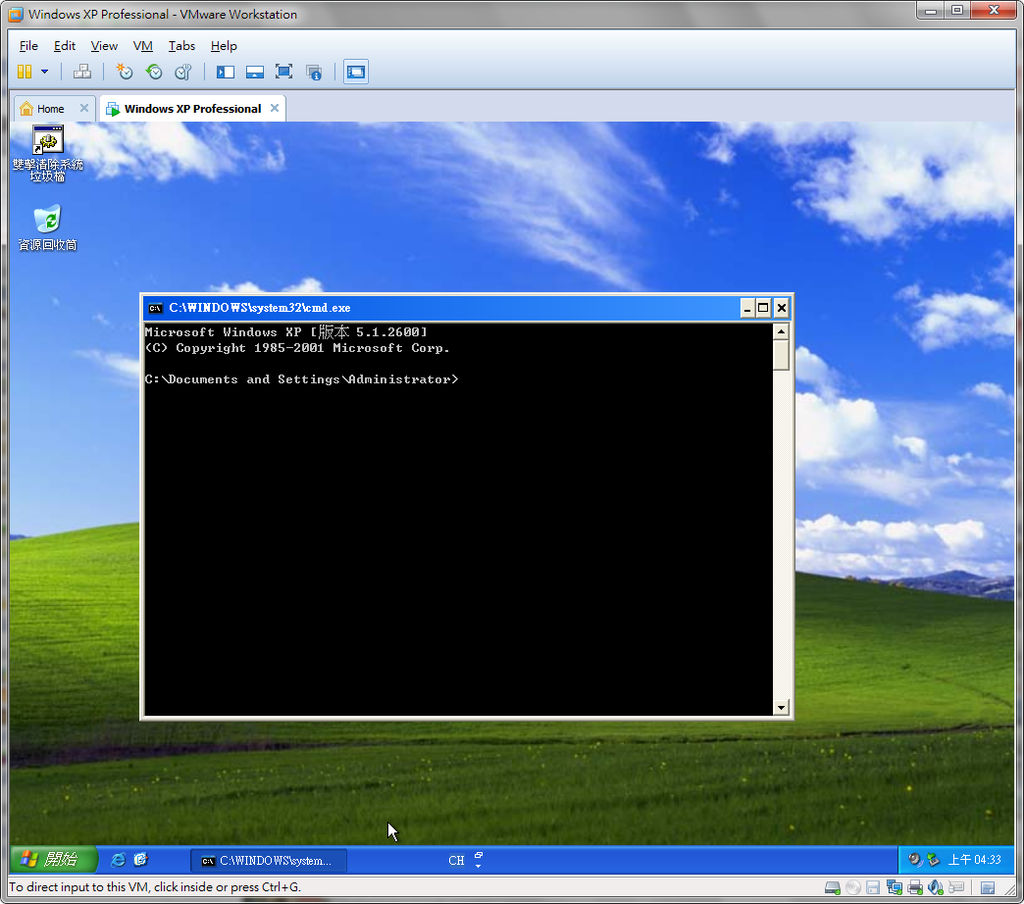
Task: Open the Tabs menu
Action: [182, 46]
